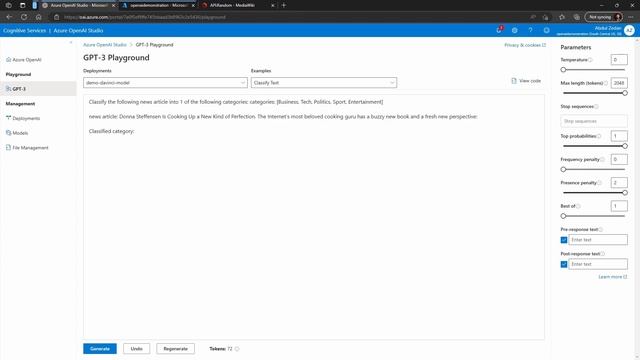The width and height of the screenshot is (640, 360).
Task: Switch to the Azure OpenAI Studio browser tab
Action: [78, 5]
